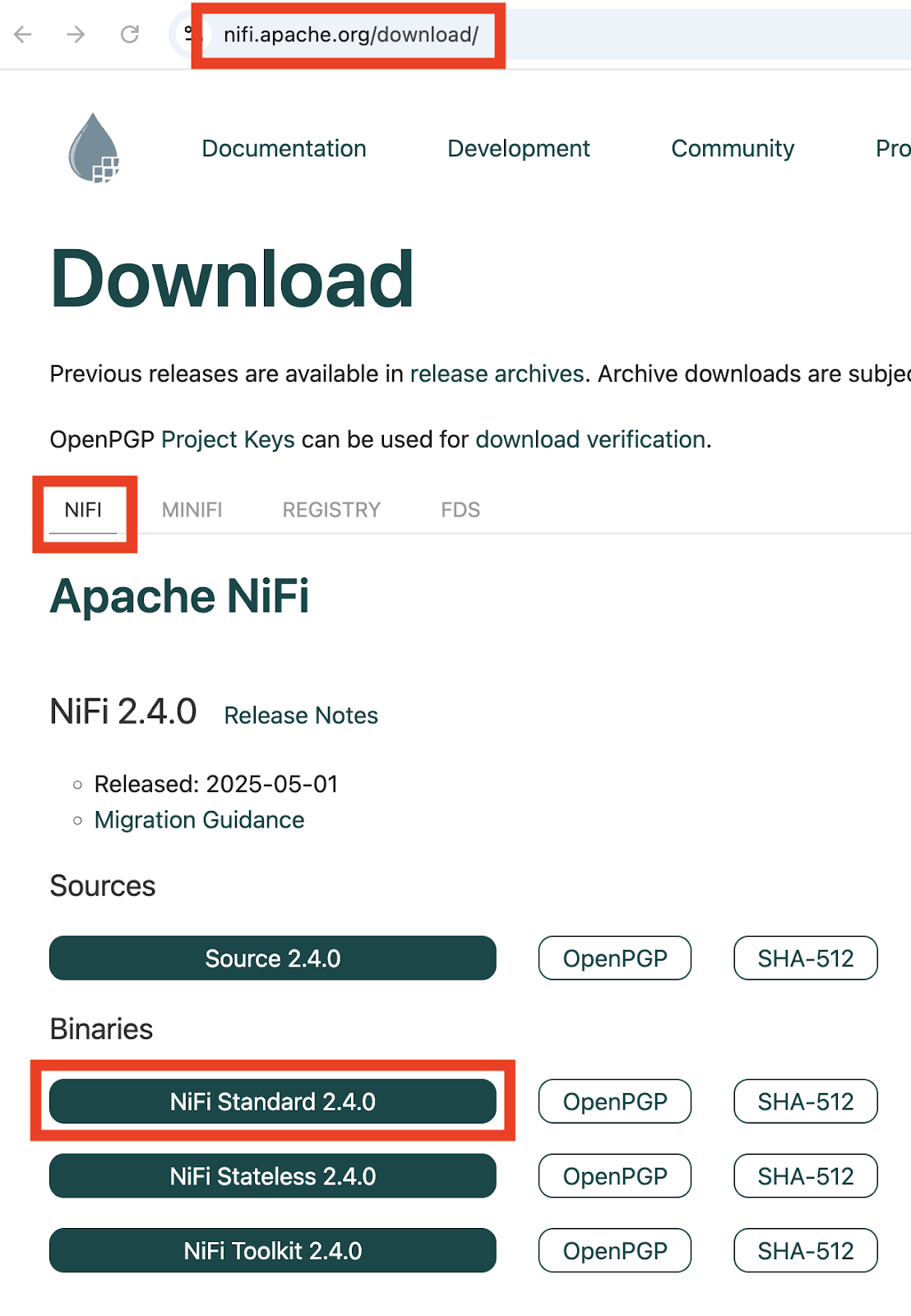The image size is (911, 1316).
Task: Click OpenPGP for NiFi Toolkit 2.4.0
Action: [614, 1251]
